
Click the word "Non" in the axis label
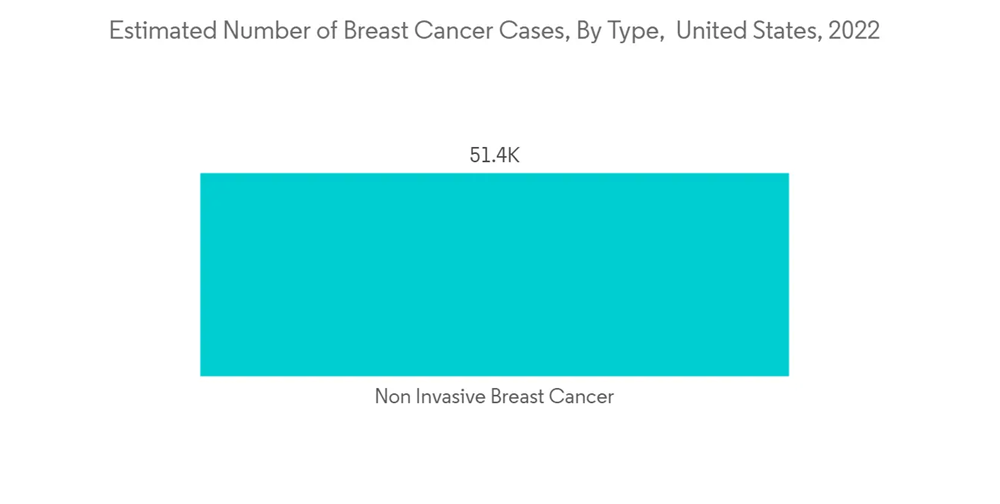392,397
